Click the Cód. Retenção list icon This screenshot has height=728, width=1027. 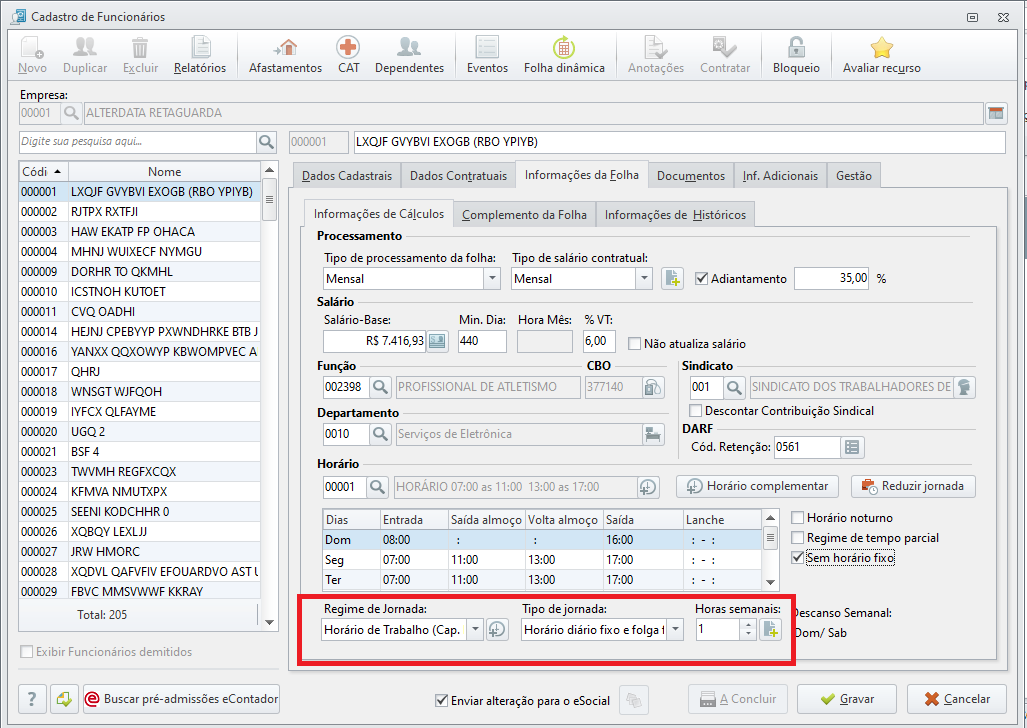[852, 448]
